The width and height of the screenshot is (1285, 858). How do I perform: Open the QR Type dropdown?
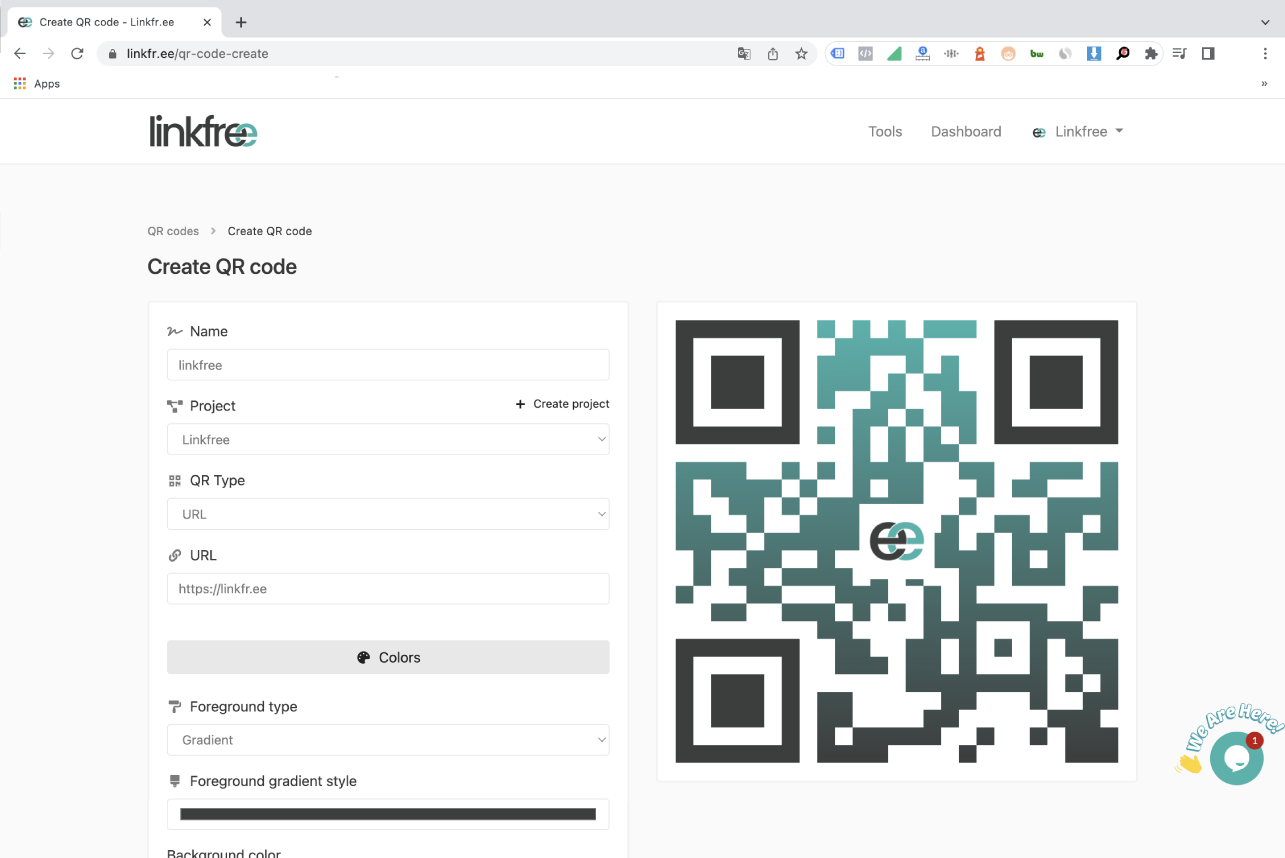click(x=388, y=514)
